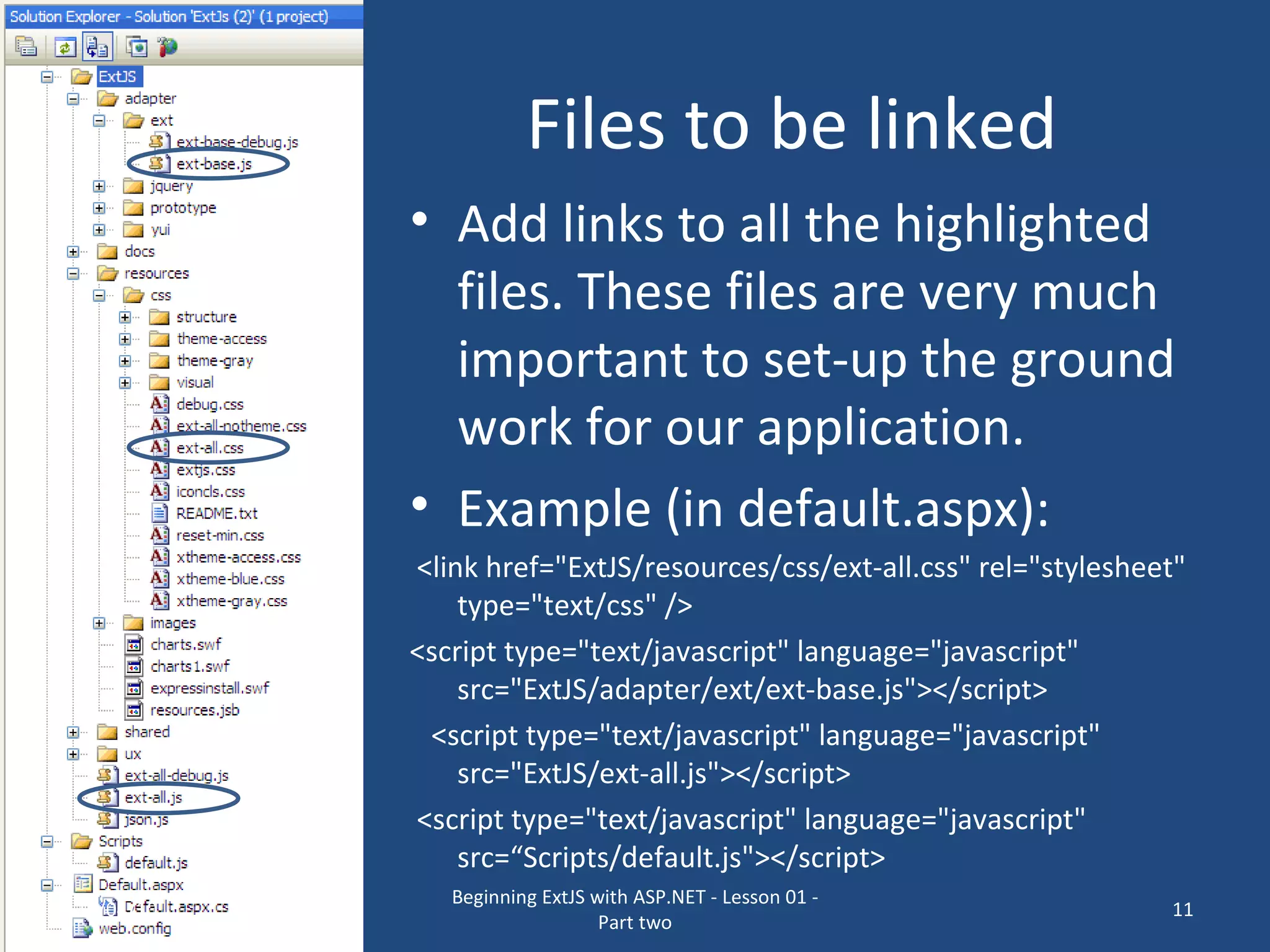This screenshot has width=1270, height=952.
Task: Click the Solution Explorer title bar
Action: 184,17
